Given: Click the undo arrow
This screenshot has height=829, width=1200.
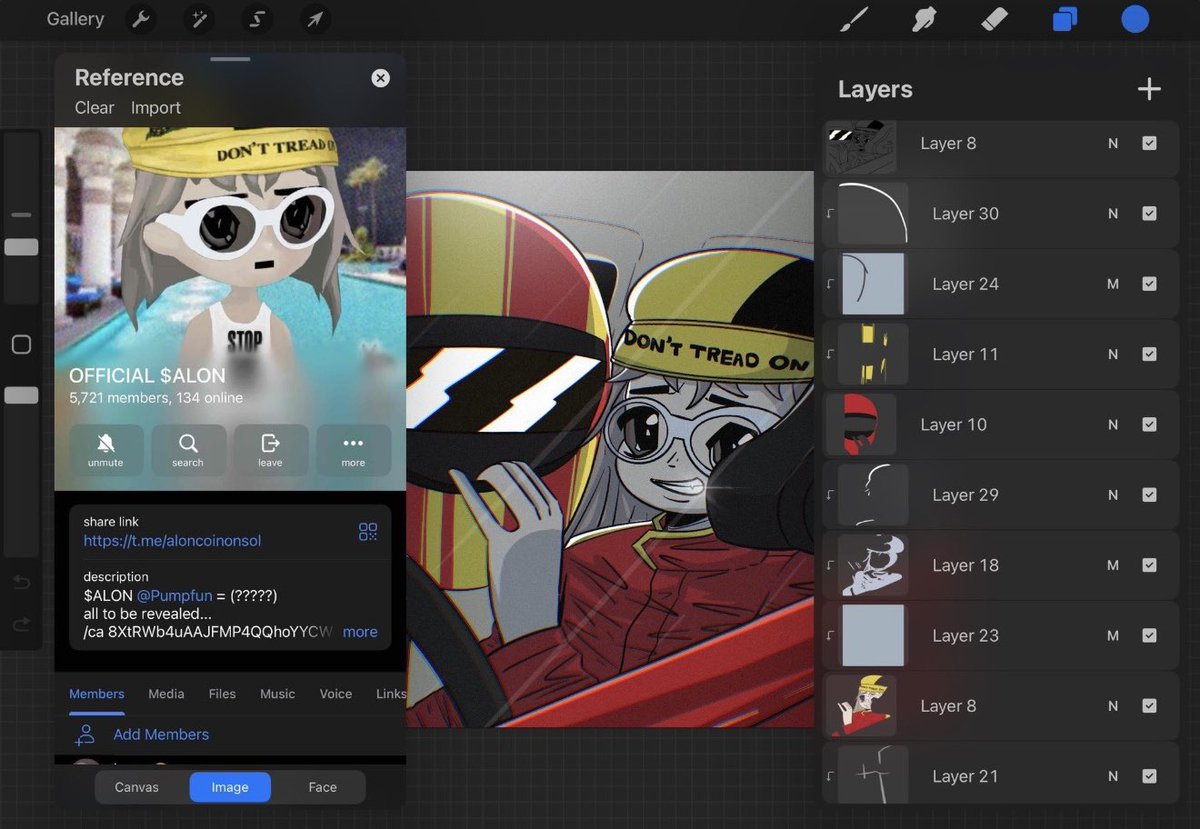Looking at the screenshot, I should tap(21, 582).
